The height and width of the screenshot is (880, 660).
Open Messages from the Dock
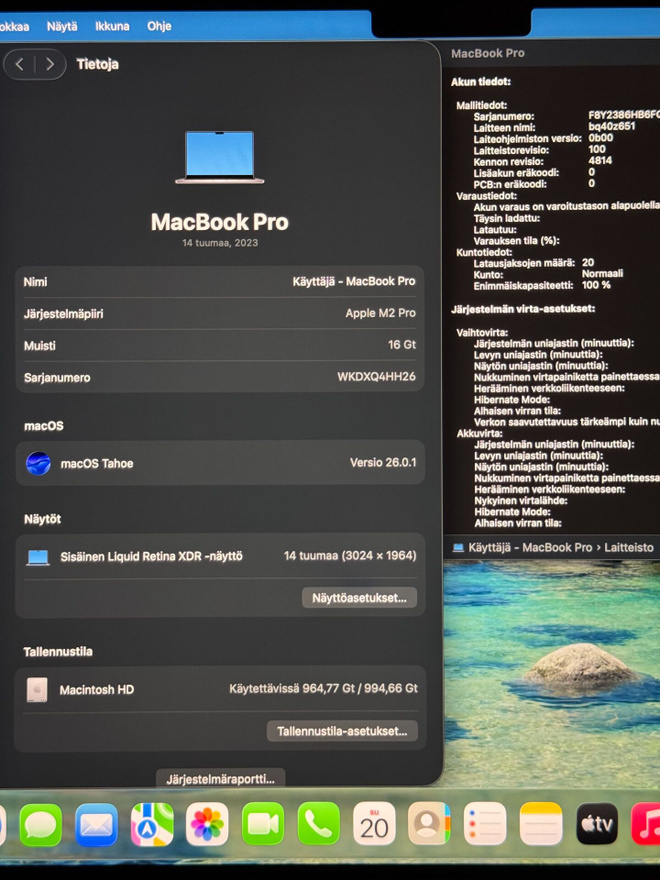pos(40,824)
